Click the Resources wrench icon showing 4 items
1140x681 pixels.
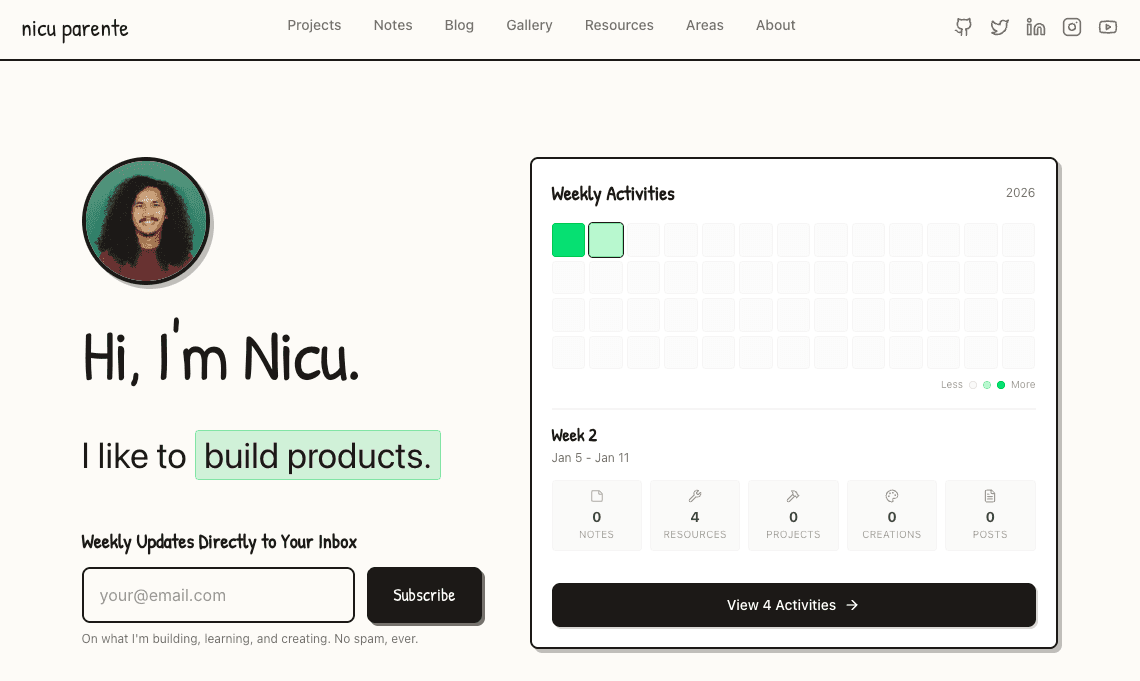(694, 494)
